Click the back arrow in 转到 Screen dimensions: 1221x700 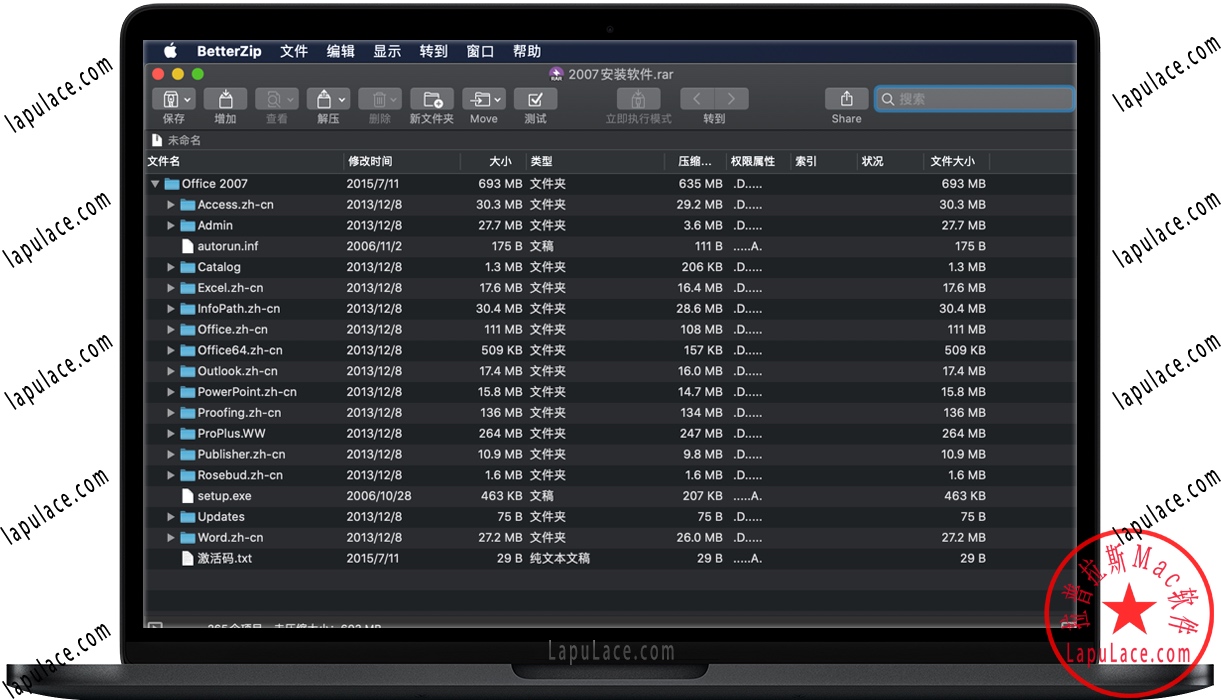point(697,99)
